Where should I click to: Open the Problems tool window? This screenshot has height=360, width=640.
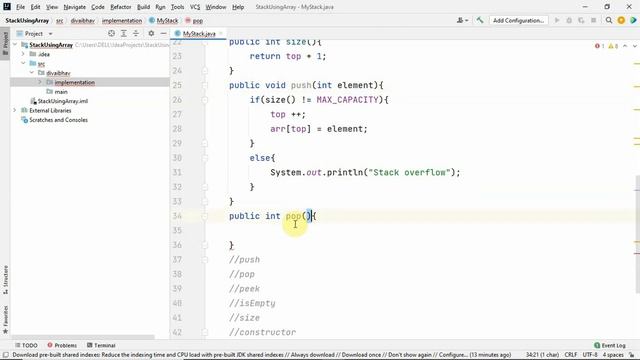click(x=62, y=345)
